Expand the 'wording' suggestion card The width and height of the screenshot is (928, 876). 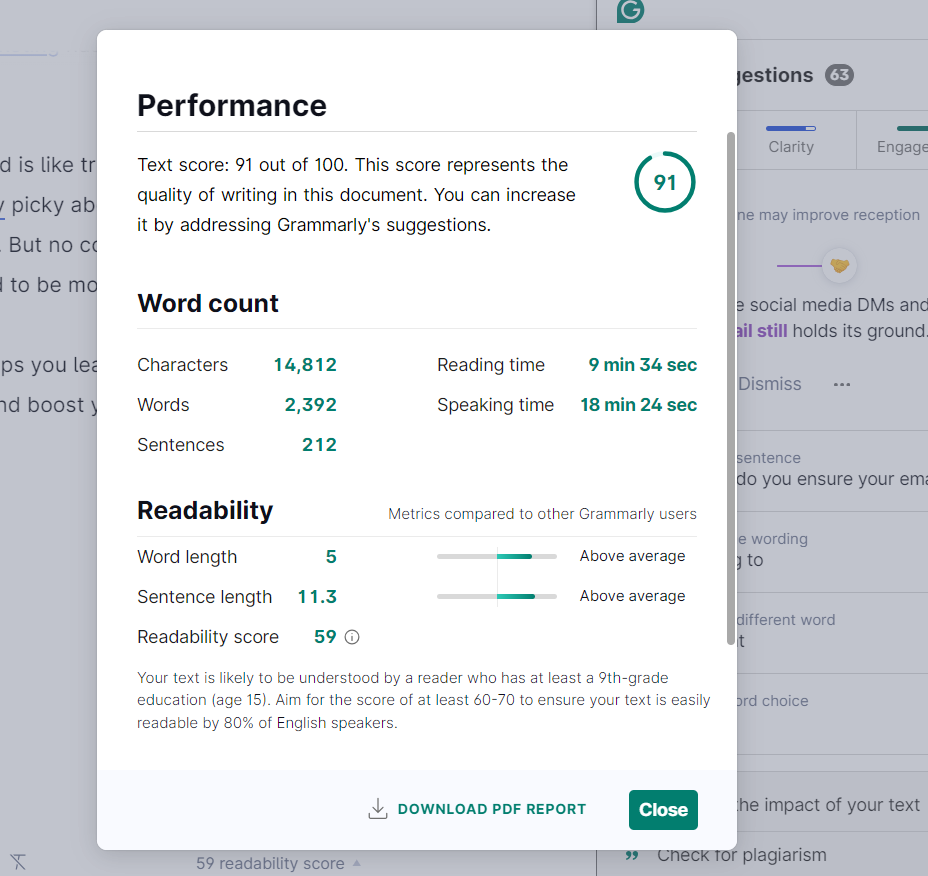(x=830, y=549)
